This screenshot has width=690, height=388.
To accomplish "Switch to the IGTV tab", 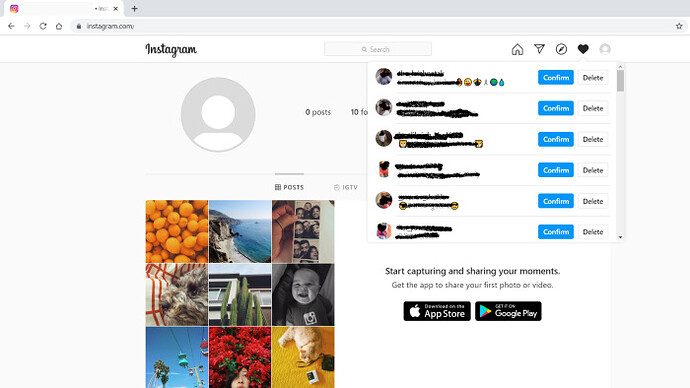I will click(346, 187).
